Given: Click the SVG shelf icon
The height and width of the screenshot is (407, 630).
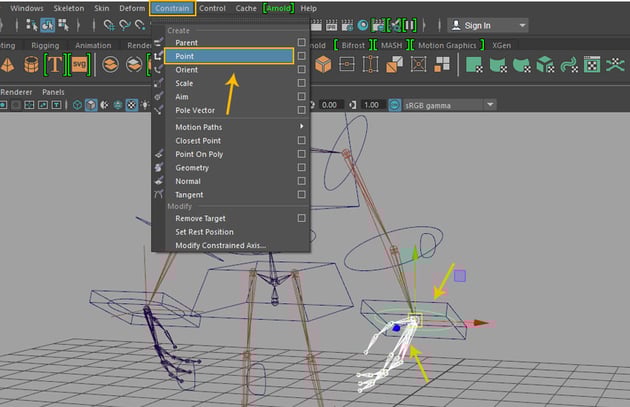Looking at the screenshot, I should 80,64.
